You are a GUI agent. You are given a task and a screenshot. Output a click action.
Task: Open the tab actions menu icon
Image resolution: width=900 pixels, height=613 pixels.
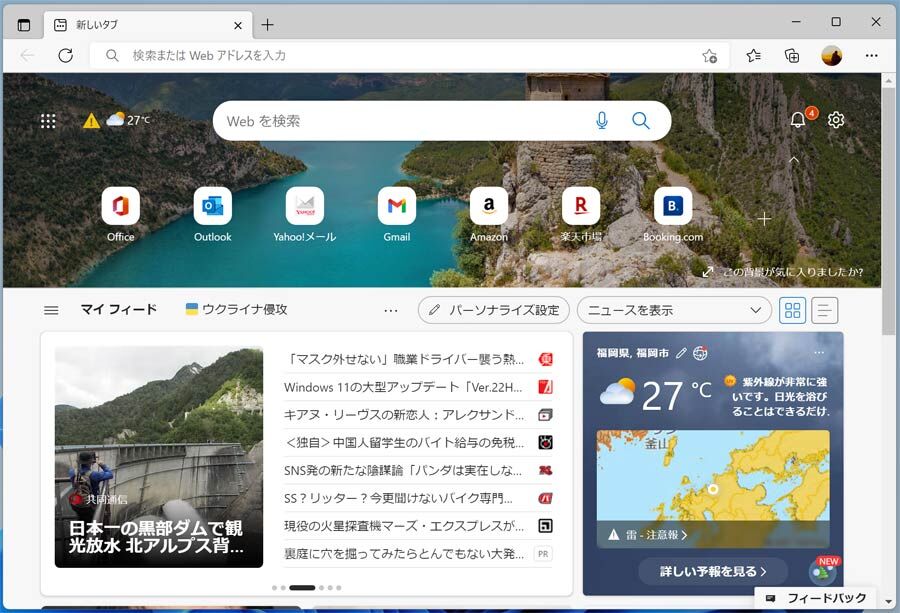(24, 25)
